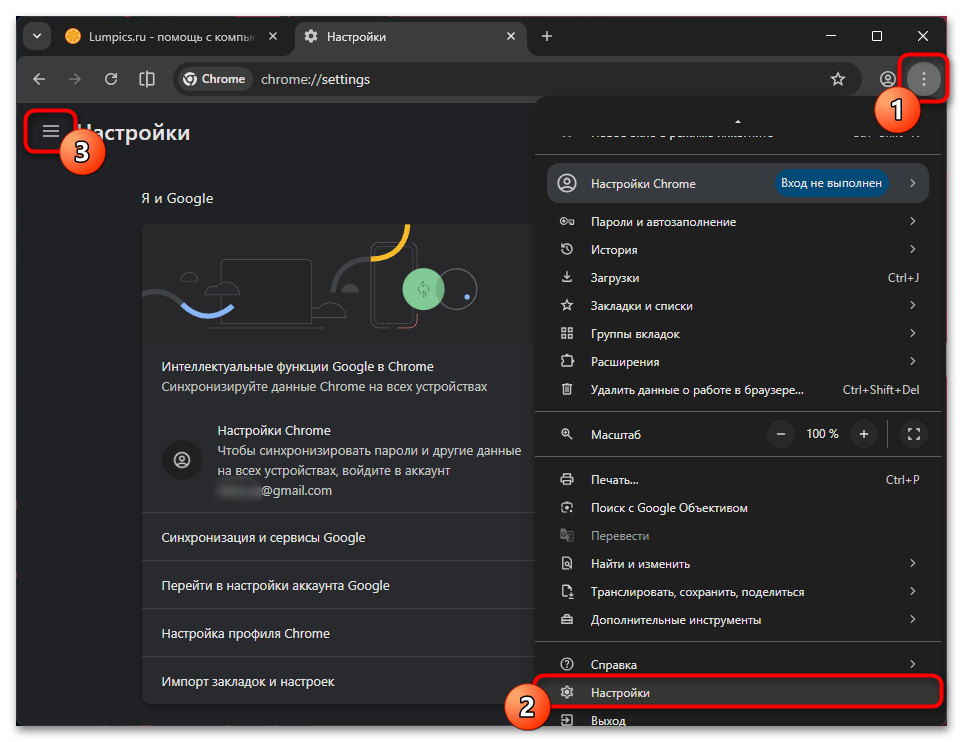The height and width of the screenshot is (742, 963).
Task: Click the Масштаб magnifier icon
Action: [x=567, y=434]
